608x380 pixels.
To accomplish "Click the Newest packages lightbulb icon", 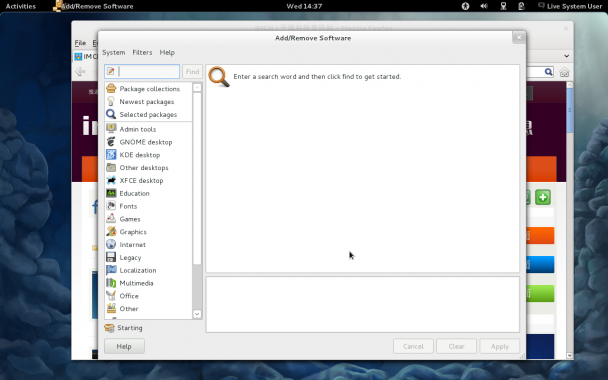I will [111, 101].
